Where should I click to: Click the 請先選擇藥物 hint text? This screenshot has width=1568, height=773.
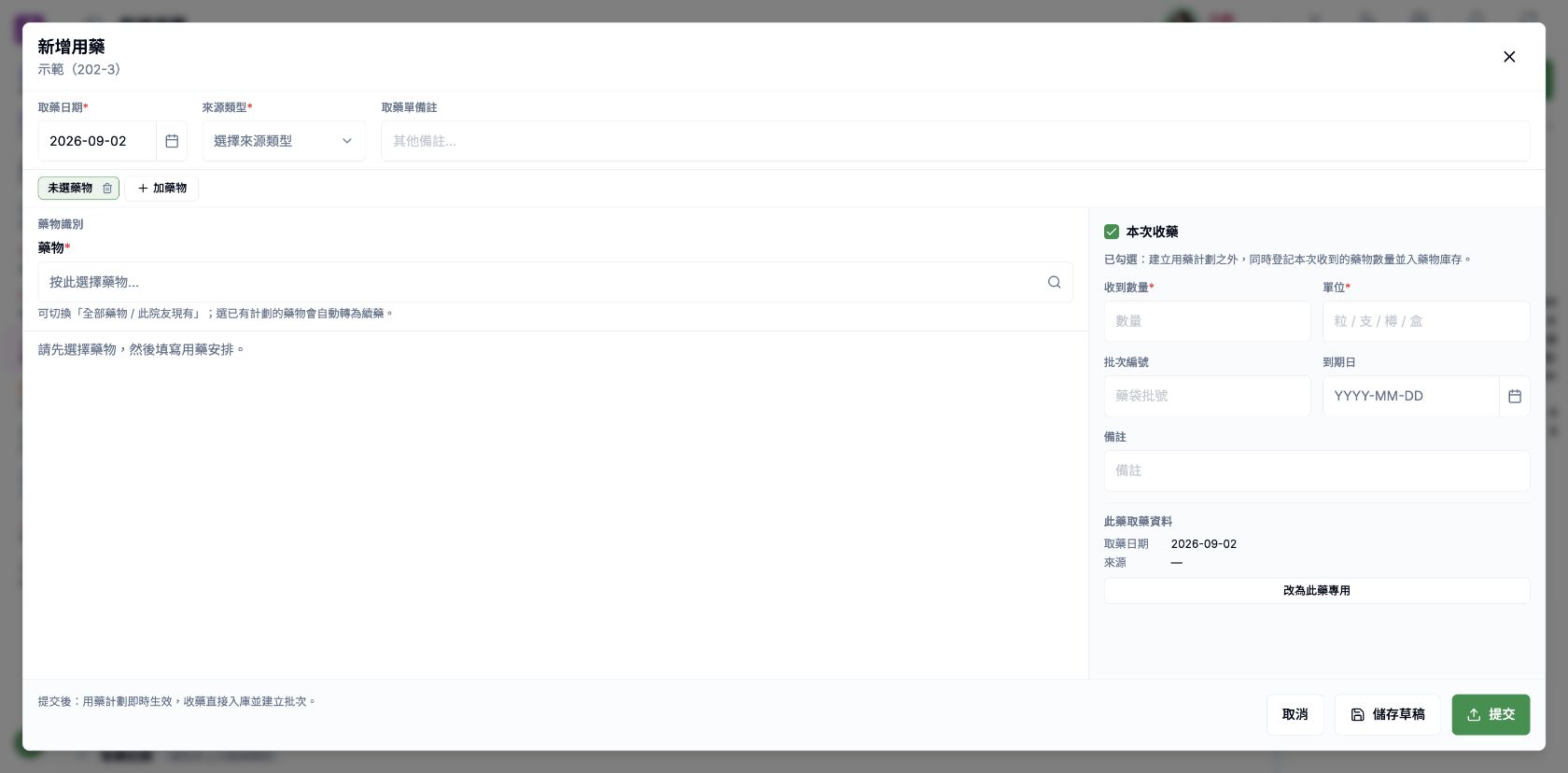[x=141, y=350]
